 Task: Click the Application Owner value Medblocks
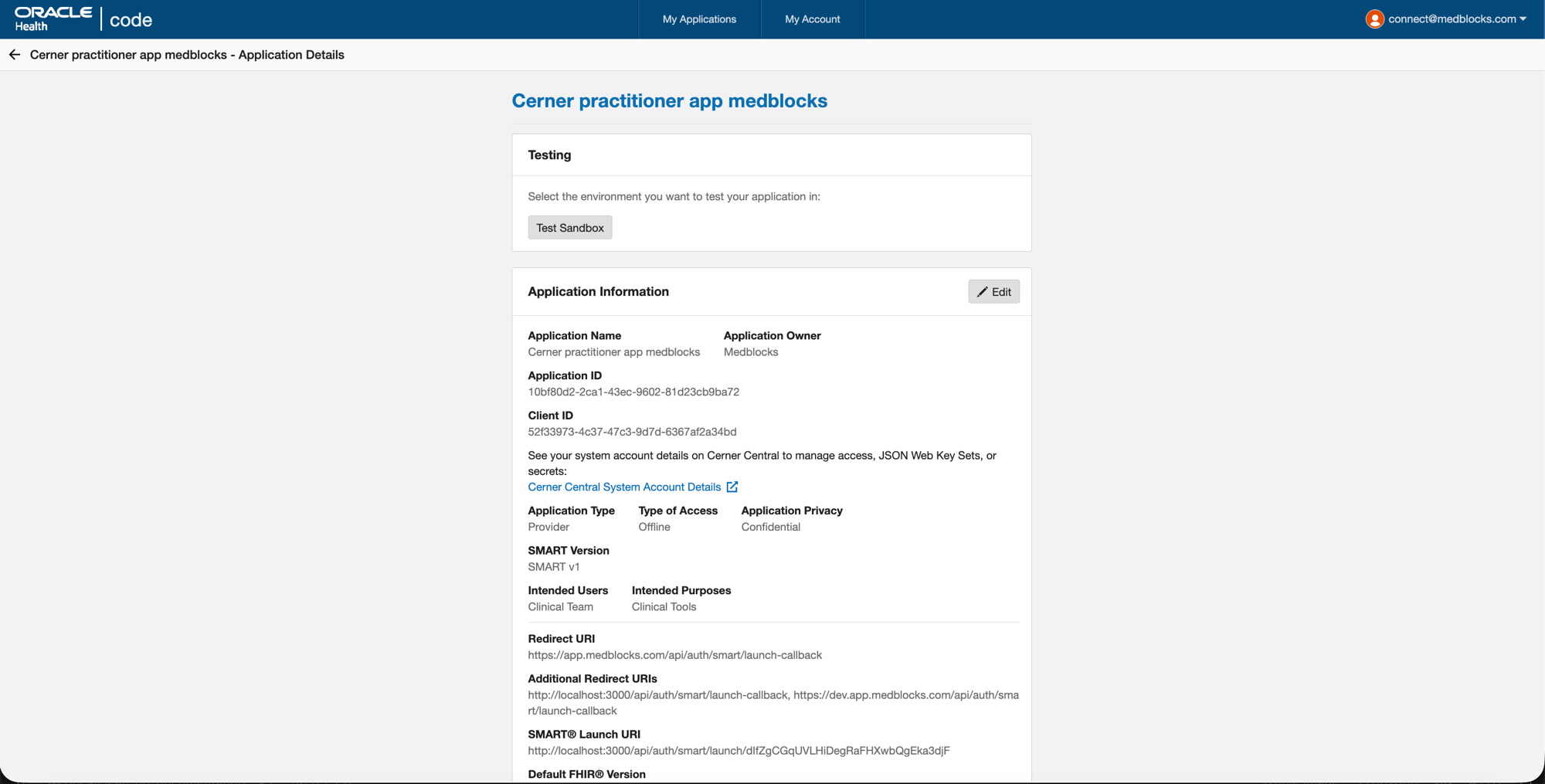[x=751, y=352]
